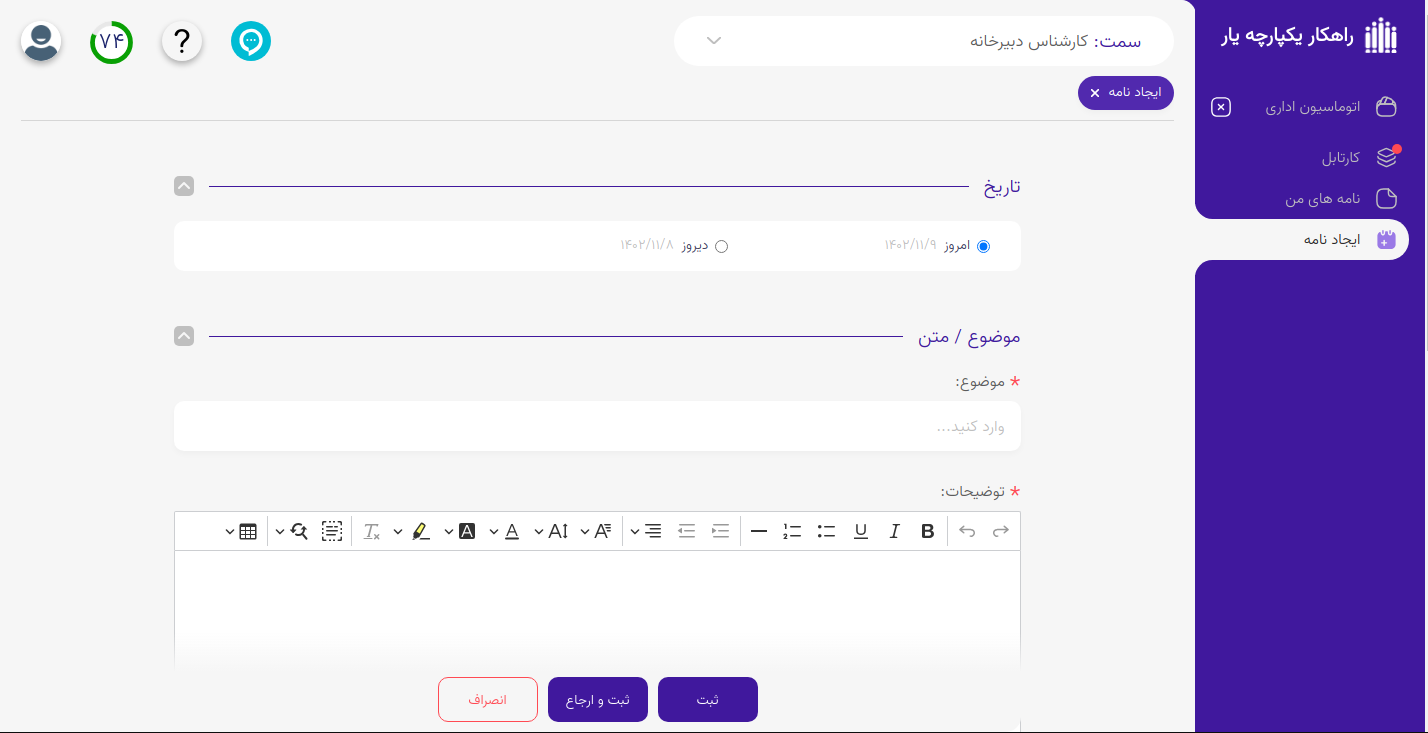Select the دیروز date radio button
The width and height of the screenshot is (1428, 733).
click(721, 246)
